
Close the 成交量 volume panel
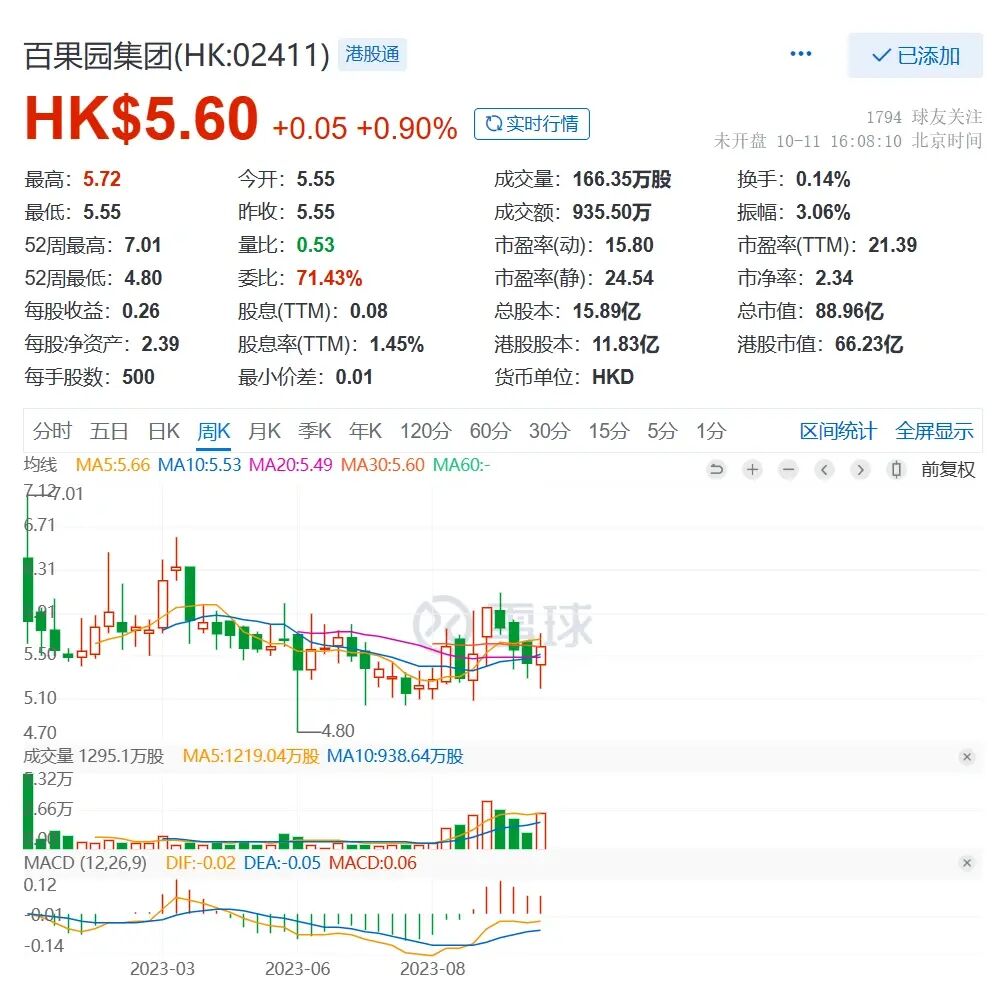pos(967,757)
